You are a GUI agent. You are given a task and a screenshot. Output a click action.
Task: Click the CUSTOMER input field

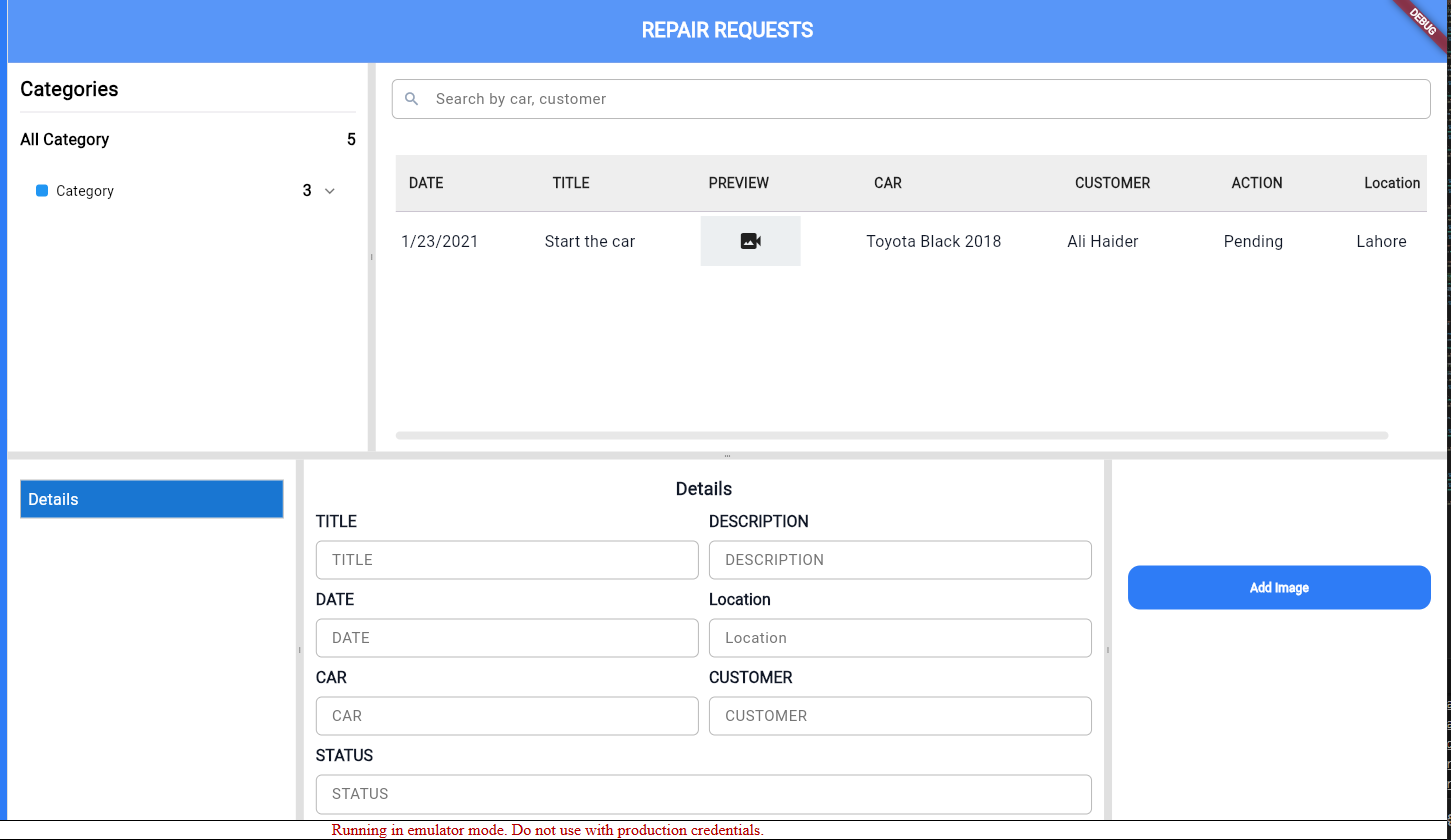[899, 716]
